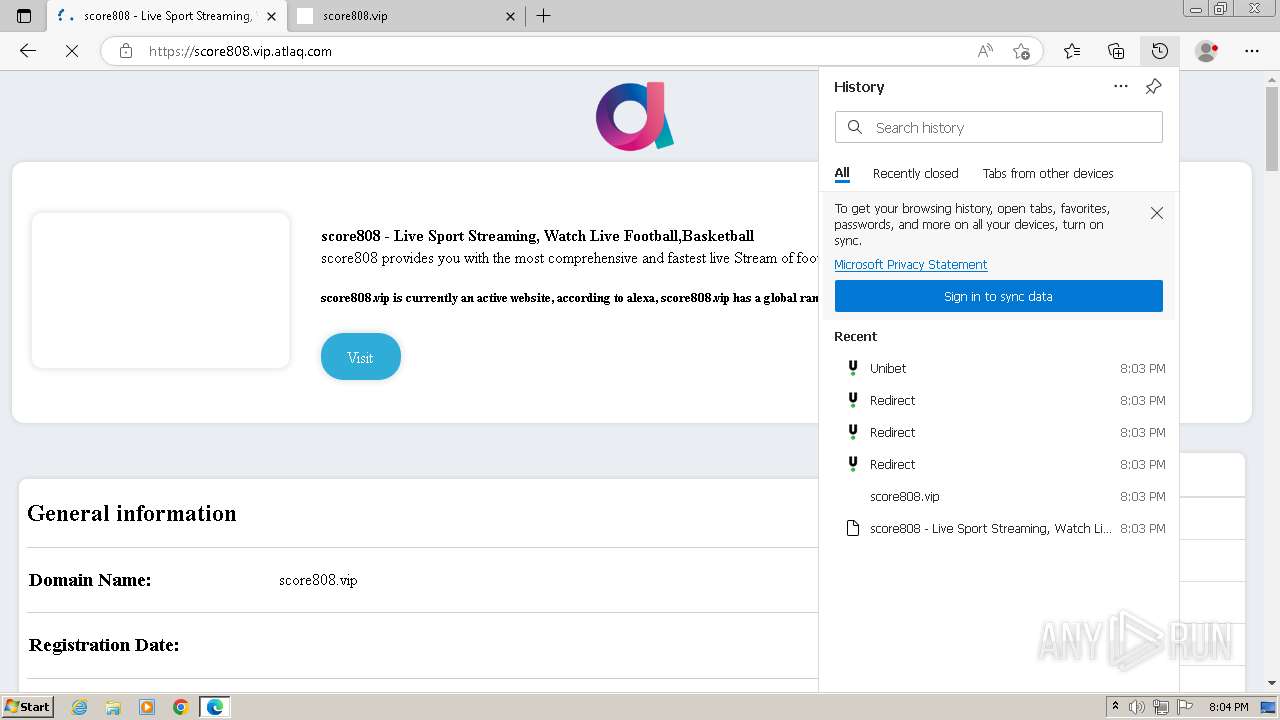Open Microsoft Privacy Statement link
Viewport: 1280px width, 720px height.
[911, 265]
